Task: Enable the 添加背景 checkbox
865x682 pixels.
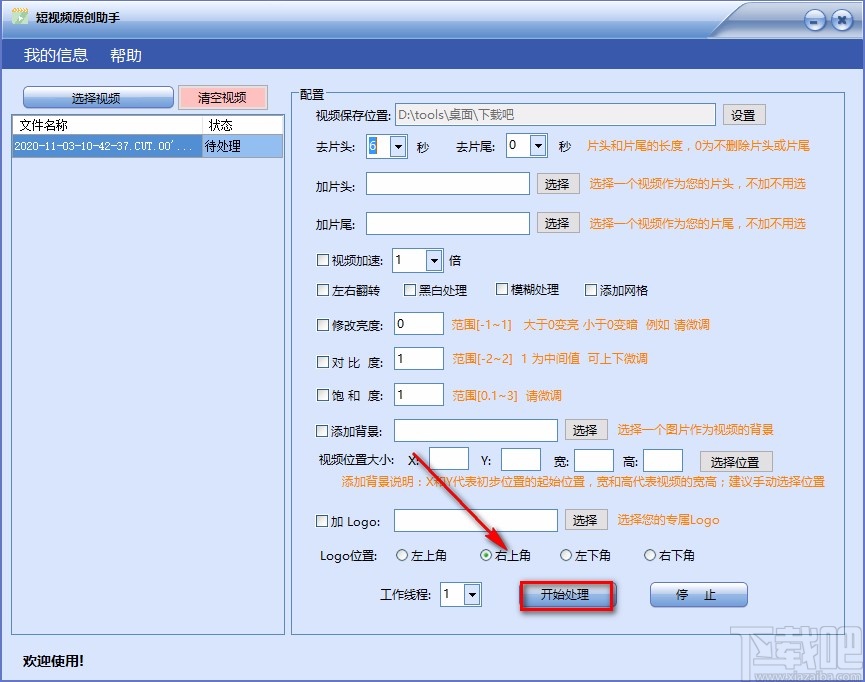Action: coord(322,430)
